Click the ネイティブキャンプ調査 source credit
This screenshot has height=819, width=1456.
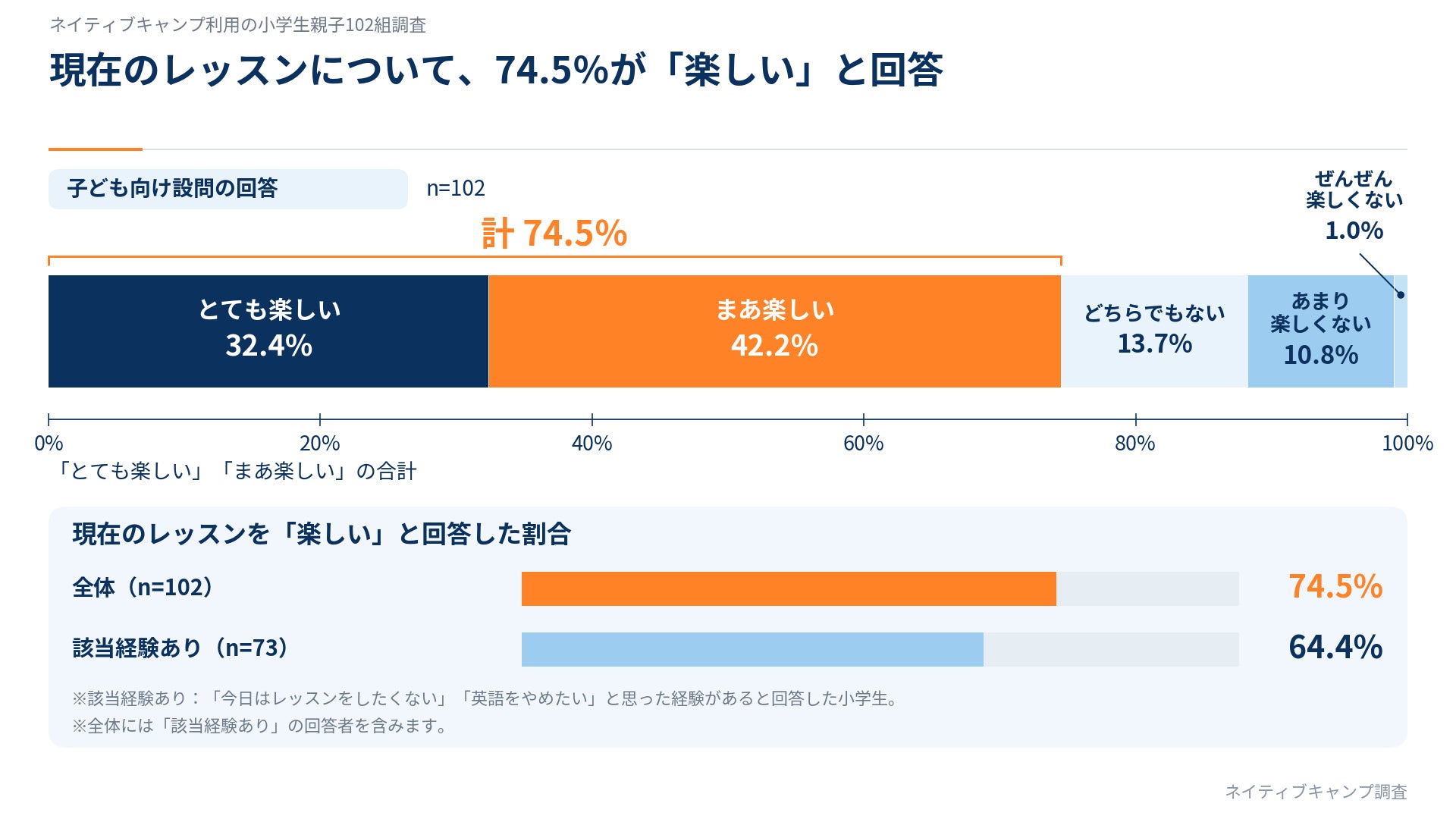point(1316,792)
